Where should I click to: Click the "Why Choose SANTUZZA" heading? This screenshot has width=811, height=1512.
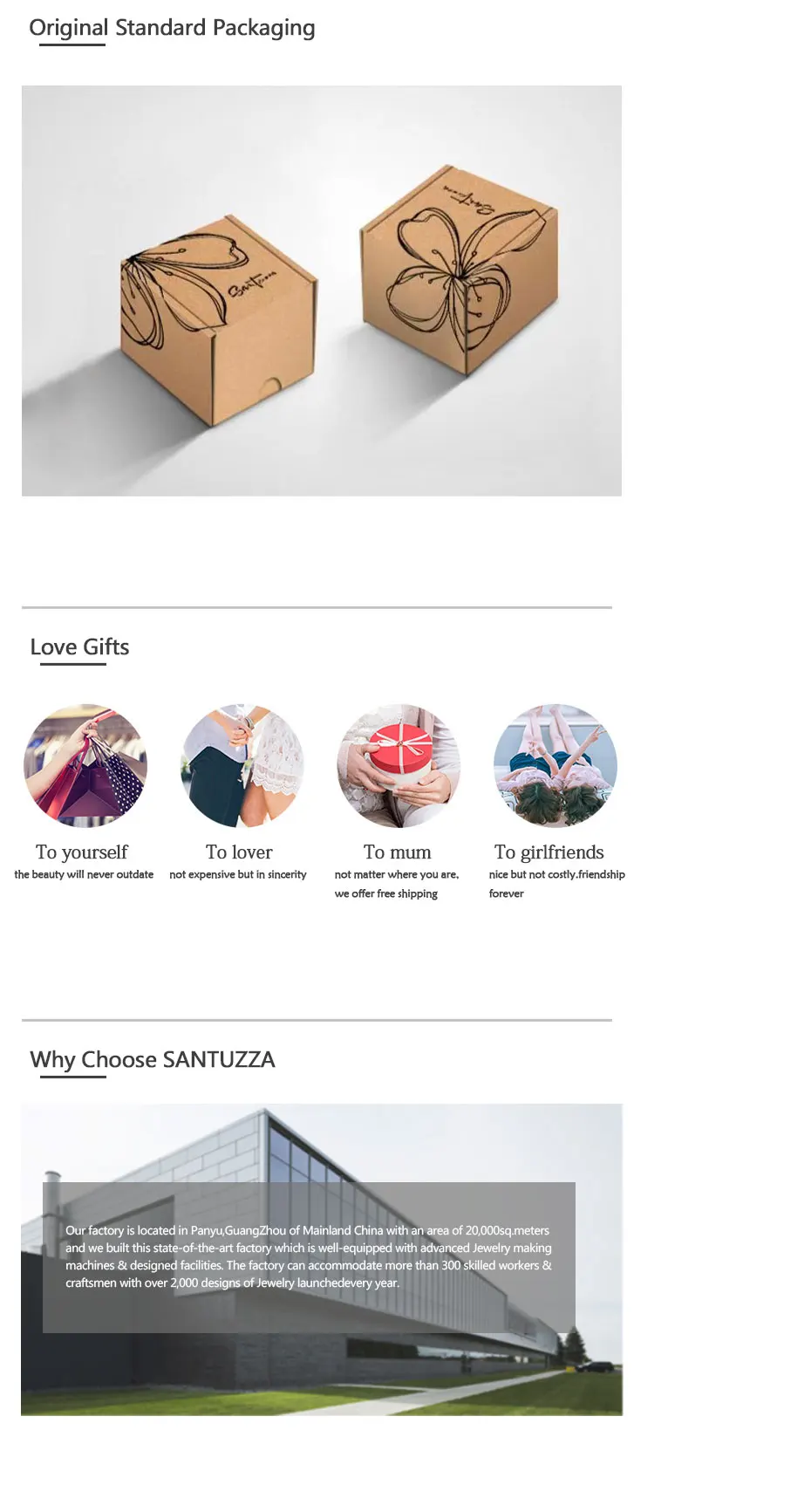click(x=153, y=1060)
